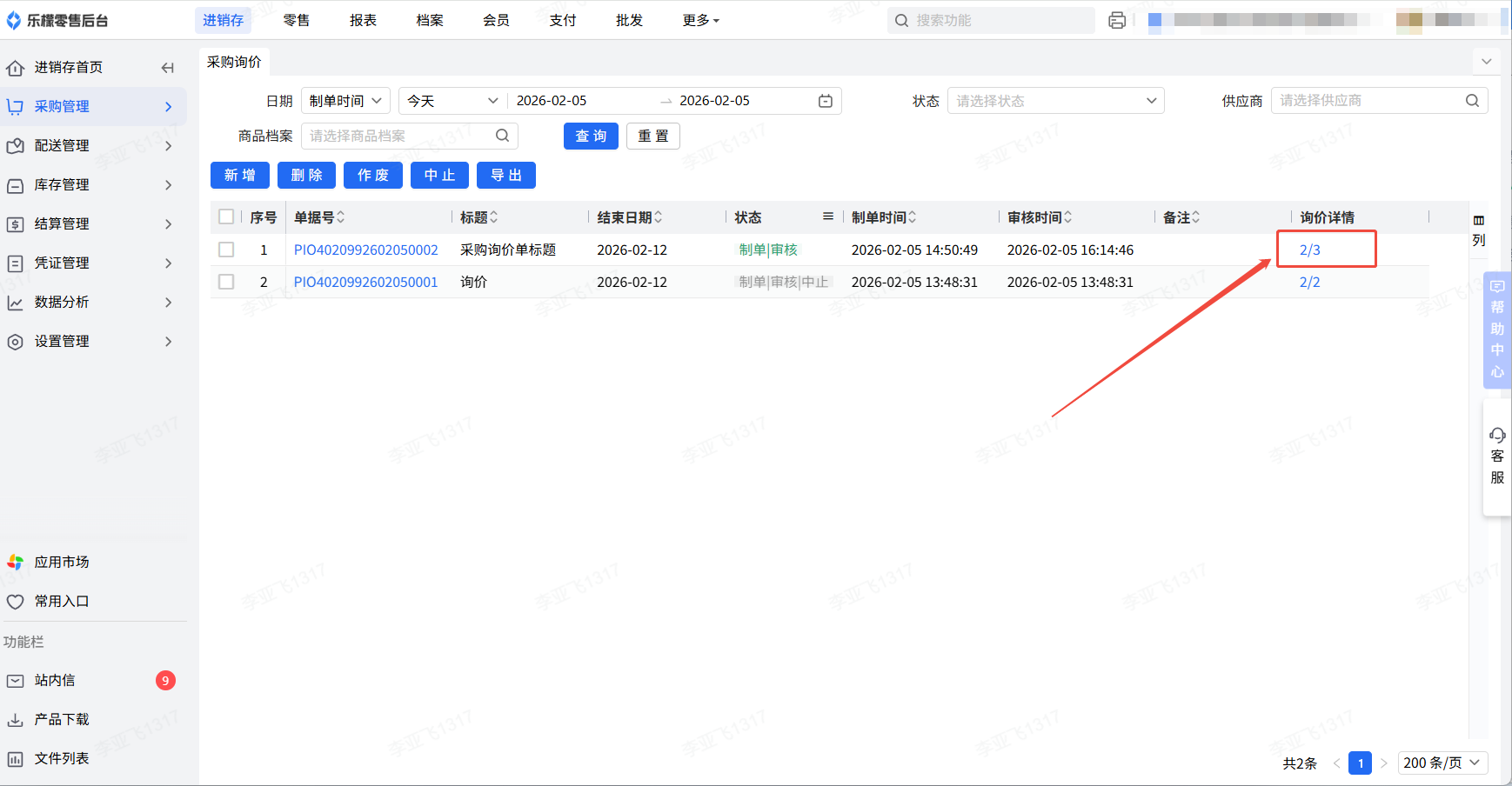
Task: Select the 采购询价 tab
Action: [234, 62]
